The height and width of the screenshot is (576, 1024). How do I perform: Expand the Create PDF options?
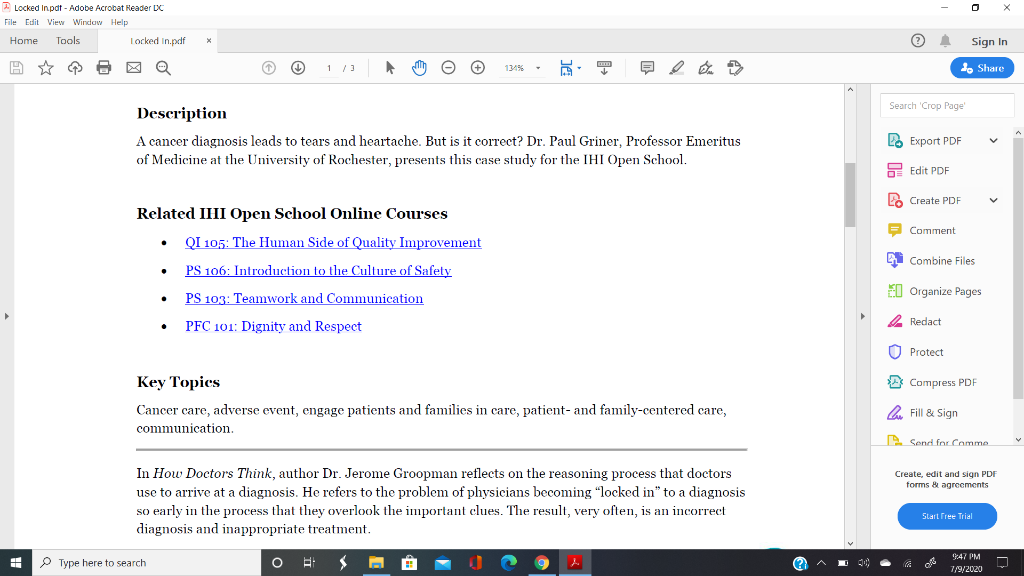pos(993,200)
